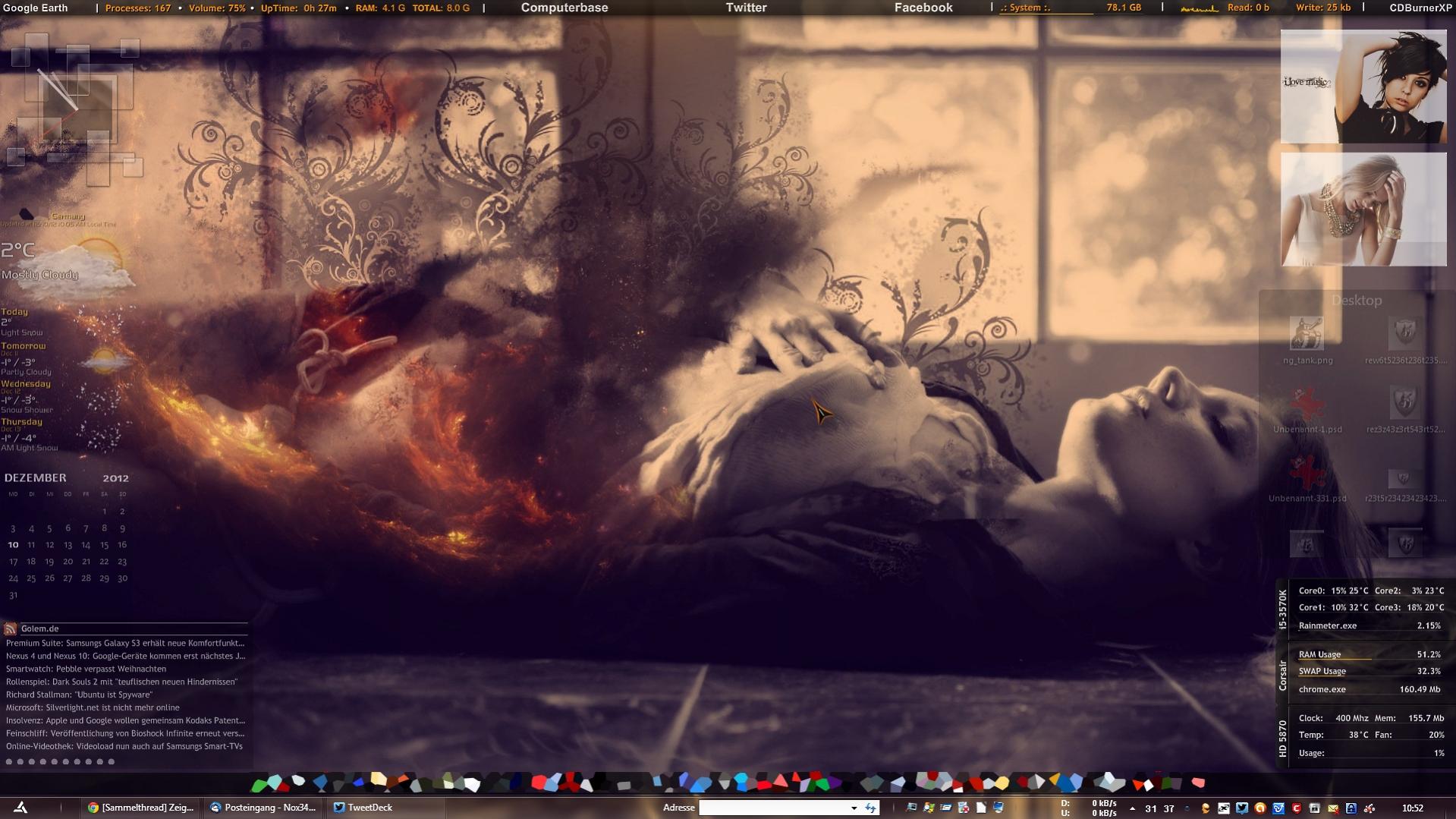Open Nexus 4 und Nexus 10 headline

(125, 656)
